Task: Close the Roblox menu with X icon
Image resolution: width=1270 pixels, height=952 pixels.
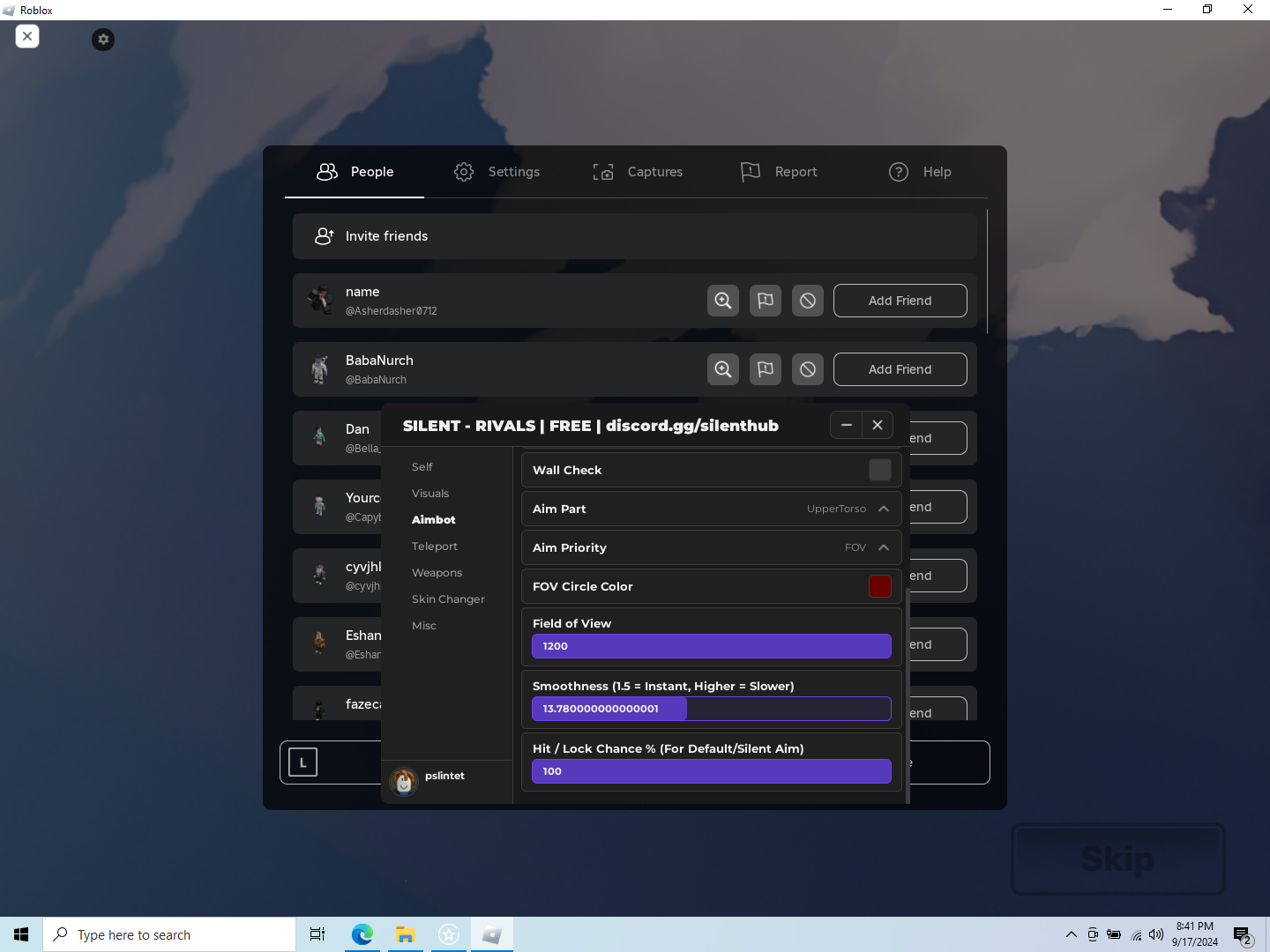Action: (27, 36)
